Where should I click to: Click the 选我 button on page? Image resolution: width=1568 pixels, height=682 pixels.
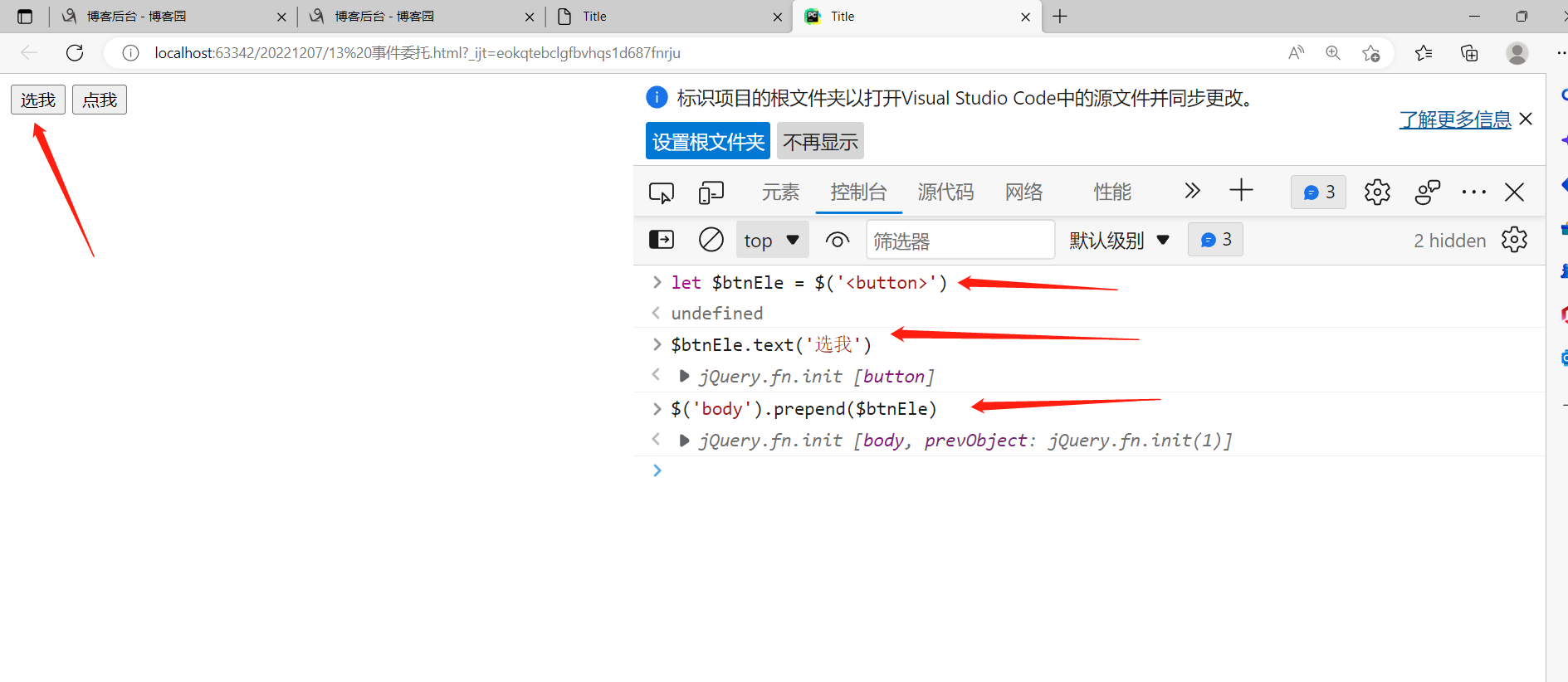(38, 100)
